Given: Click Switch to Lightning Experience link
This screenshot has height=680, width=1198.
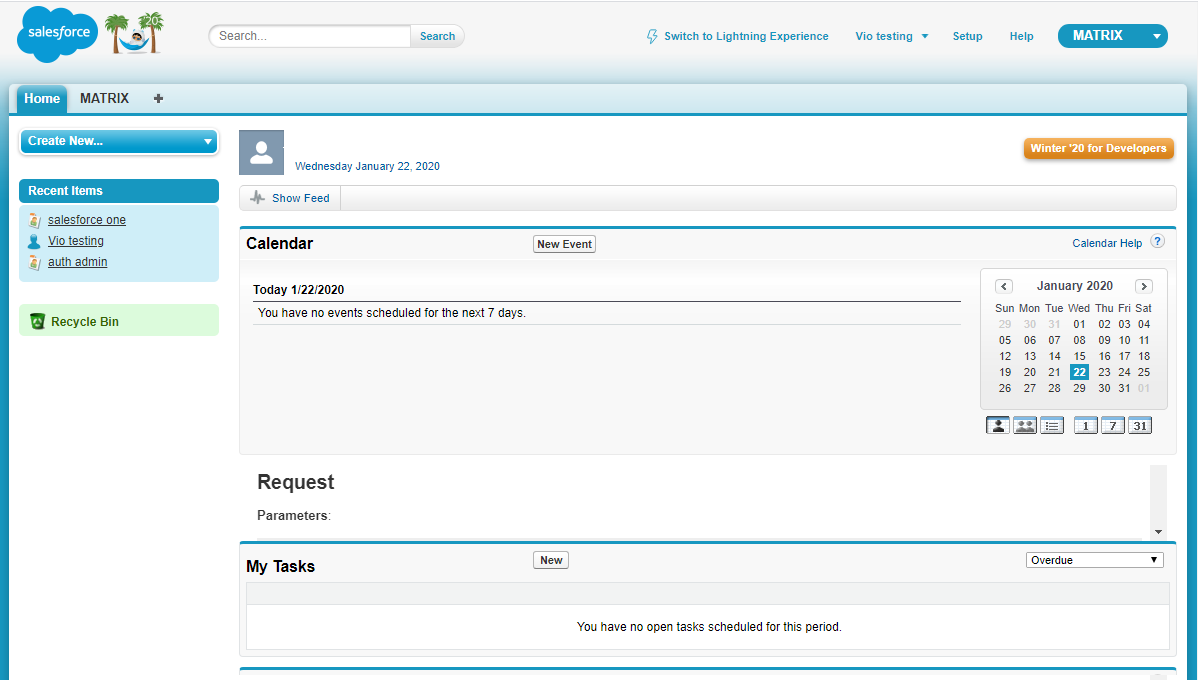Looking at the screenshot, I should tap(746, 36).
